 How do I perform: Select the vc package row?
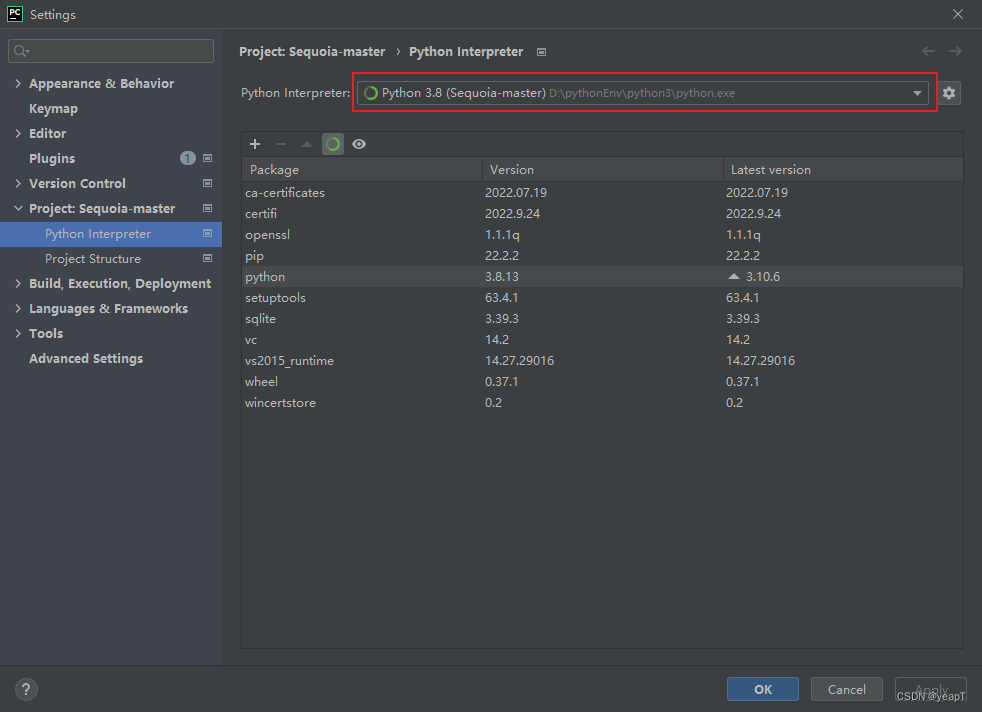[x=602, y=339]
